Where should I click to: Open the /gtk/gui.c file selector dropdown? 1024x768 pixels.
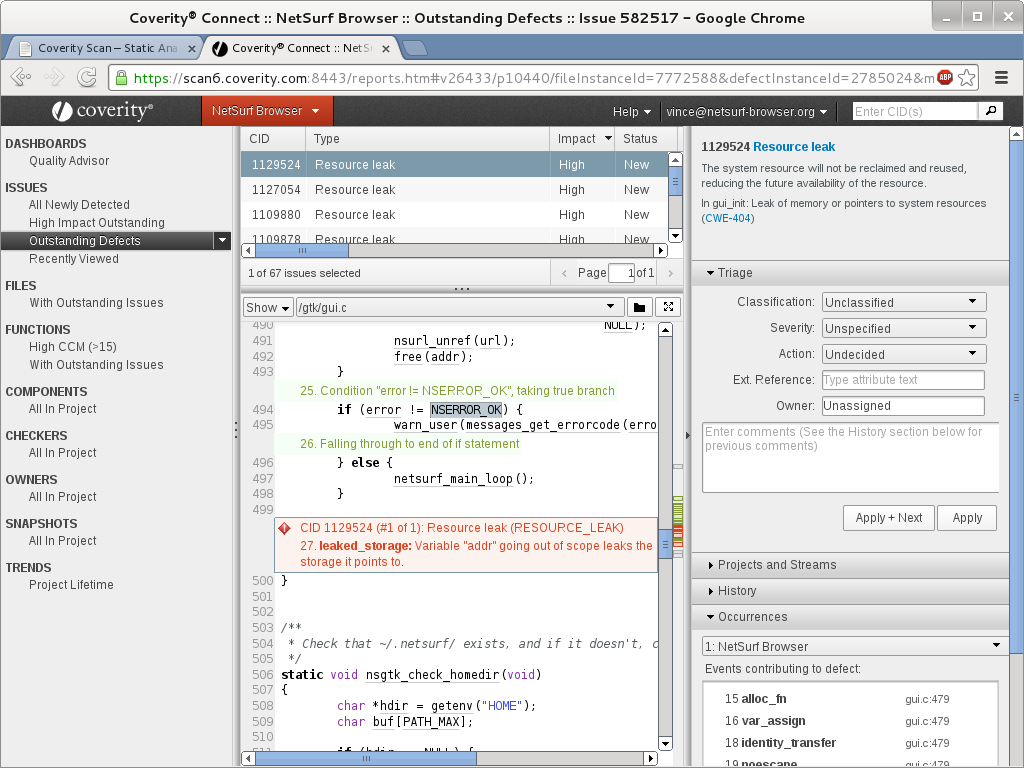(x=459, y=307)
